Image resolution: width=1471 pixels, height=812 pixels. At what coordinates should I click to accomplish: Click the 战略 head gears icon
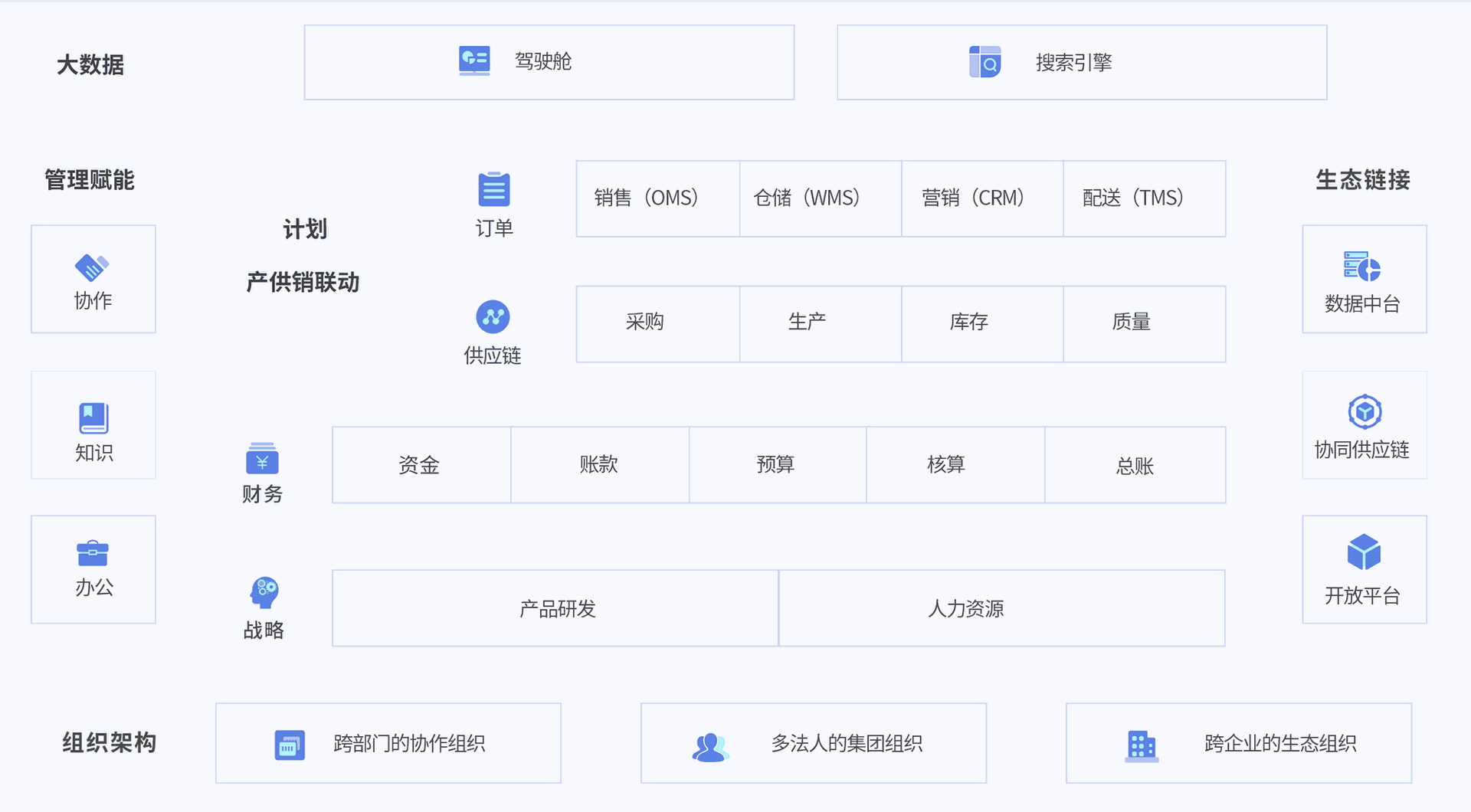coord(264,593)
